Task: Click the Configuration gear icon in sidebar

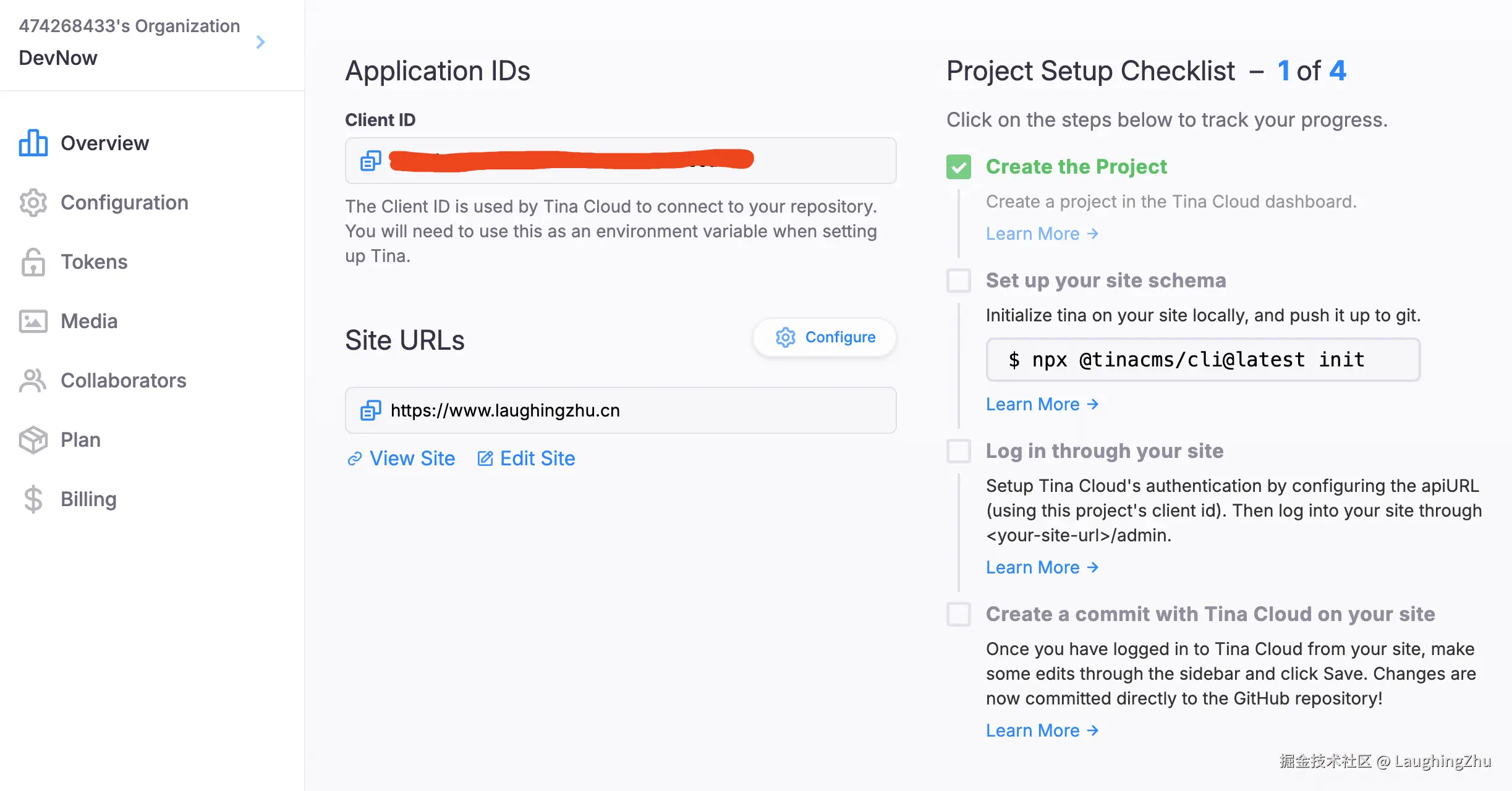Action: (33, 203)
